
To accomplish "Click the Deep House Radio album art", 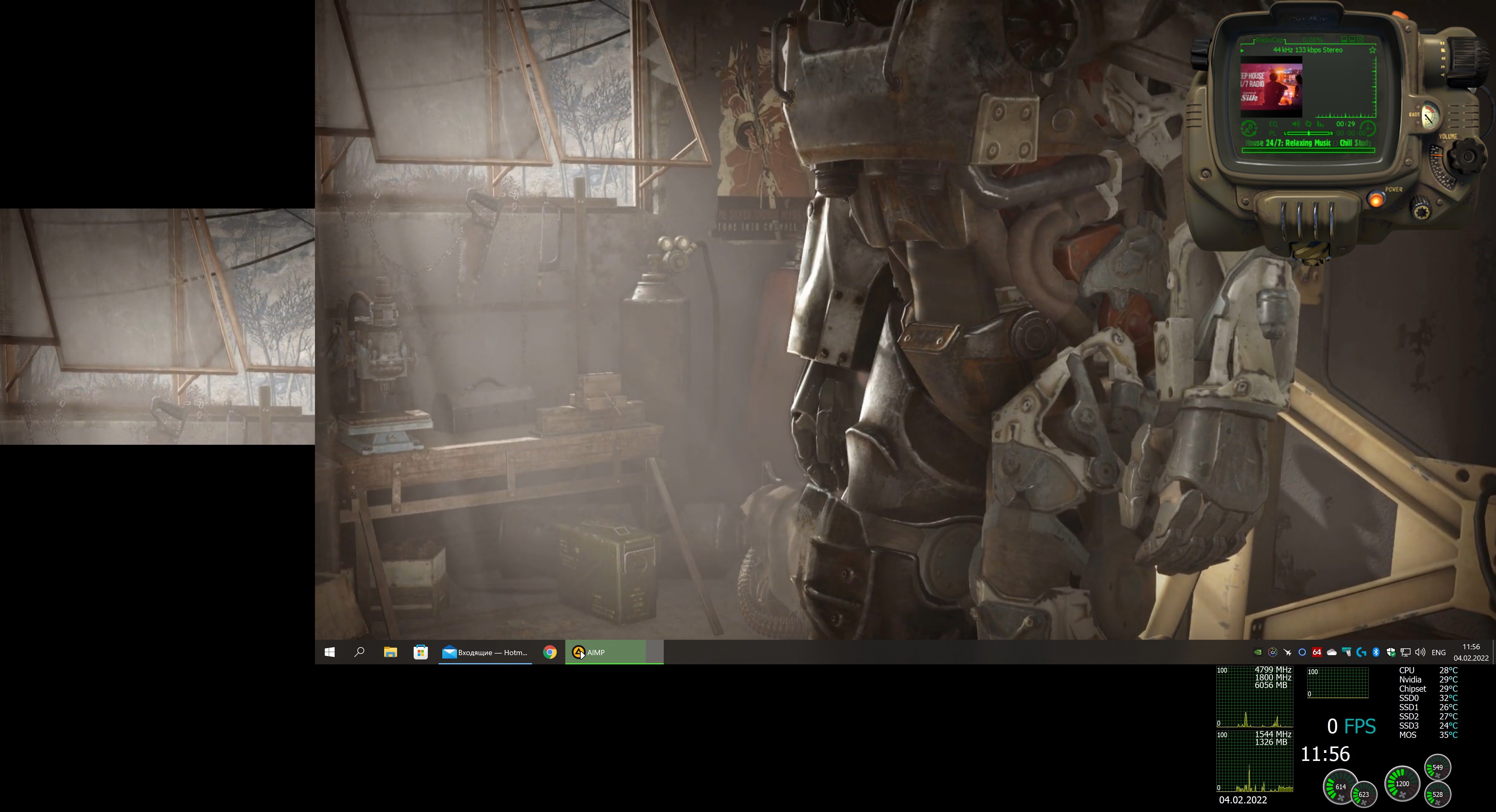I will tap(1272, 86).
